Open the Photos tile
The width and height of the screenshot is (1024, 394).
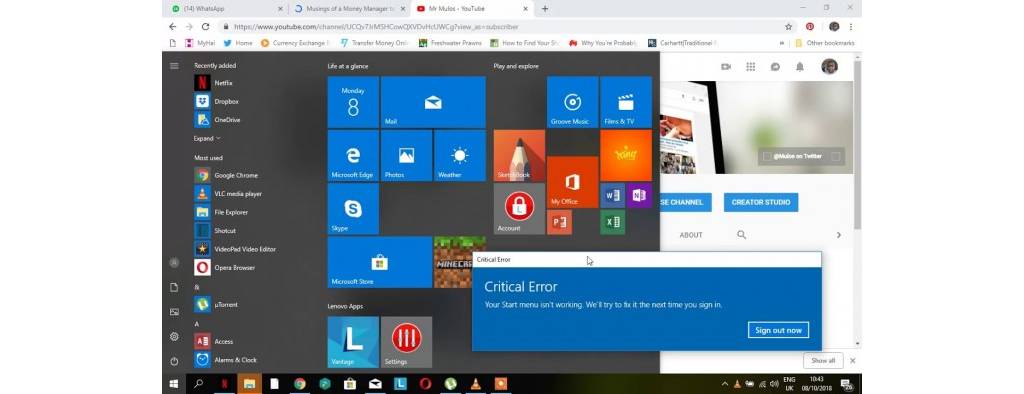406,156
